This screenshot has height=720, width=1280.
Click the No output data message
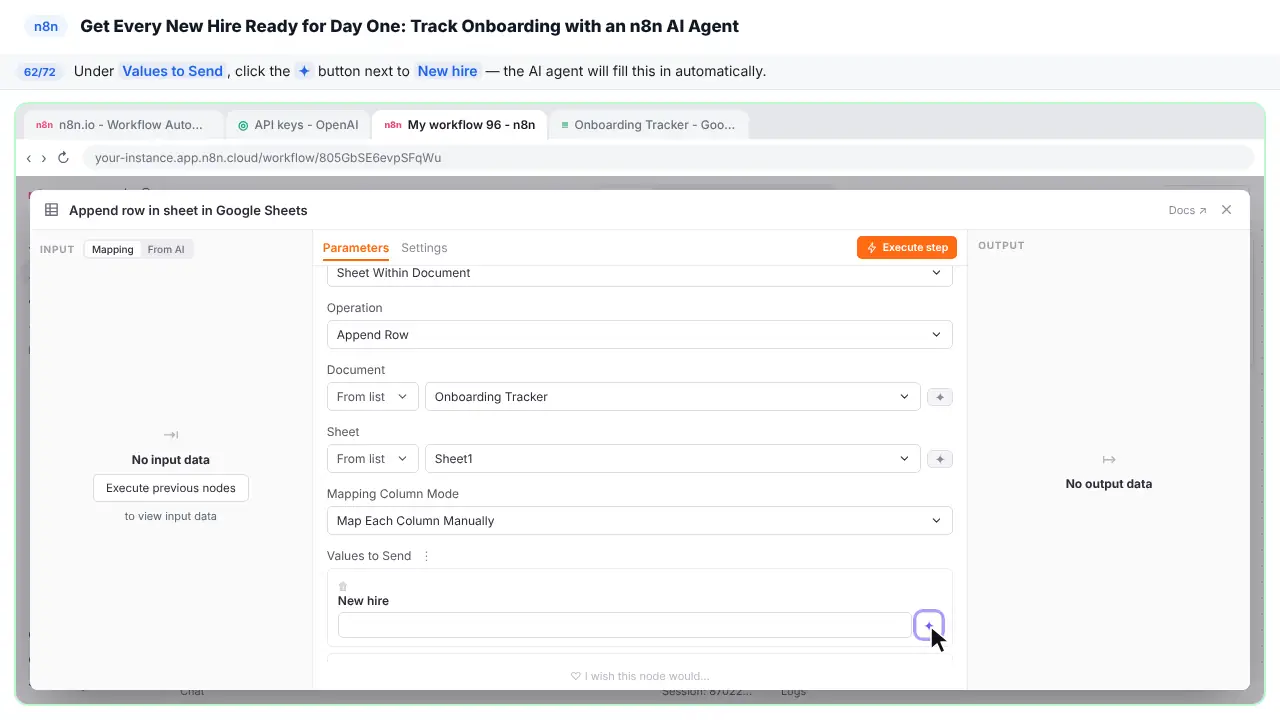[1109, 484]
